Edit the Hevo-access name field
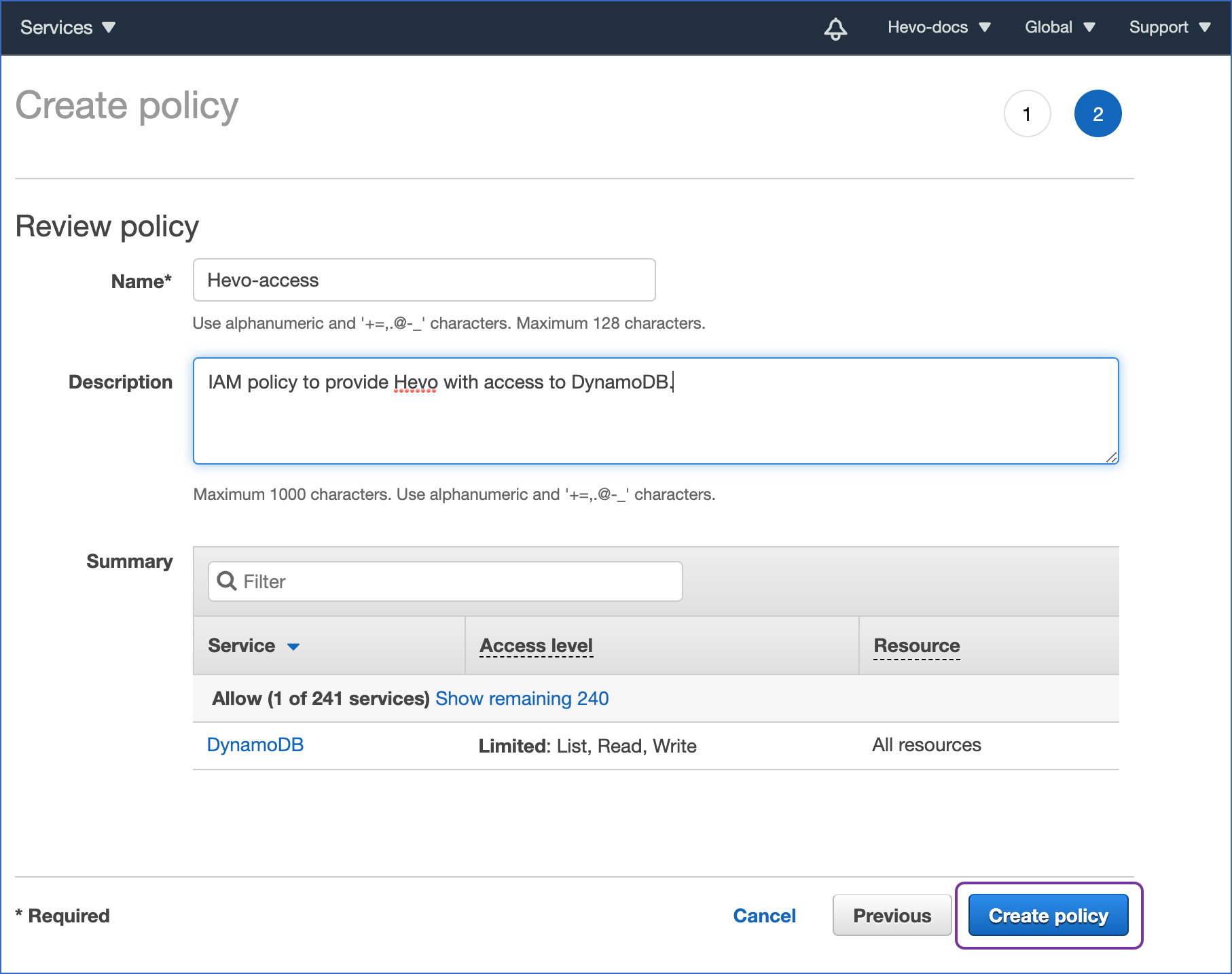This screenshot has width=1232, height=974. pyautogui.click(x=424, y=280)
